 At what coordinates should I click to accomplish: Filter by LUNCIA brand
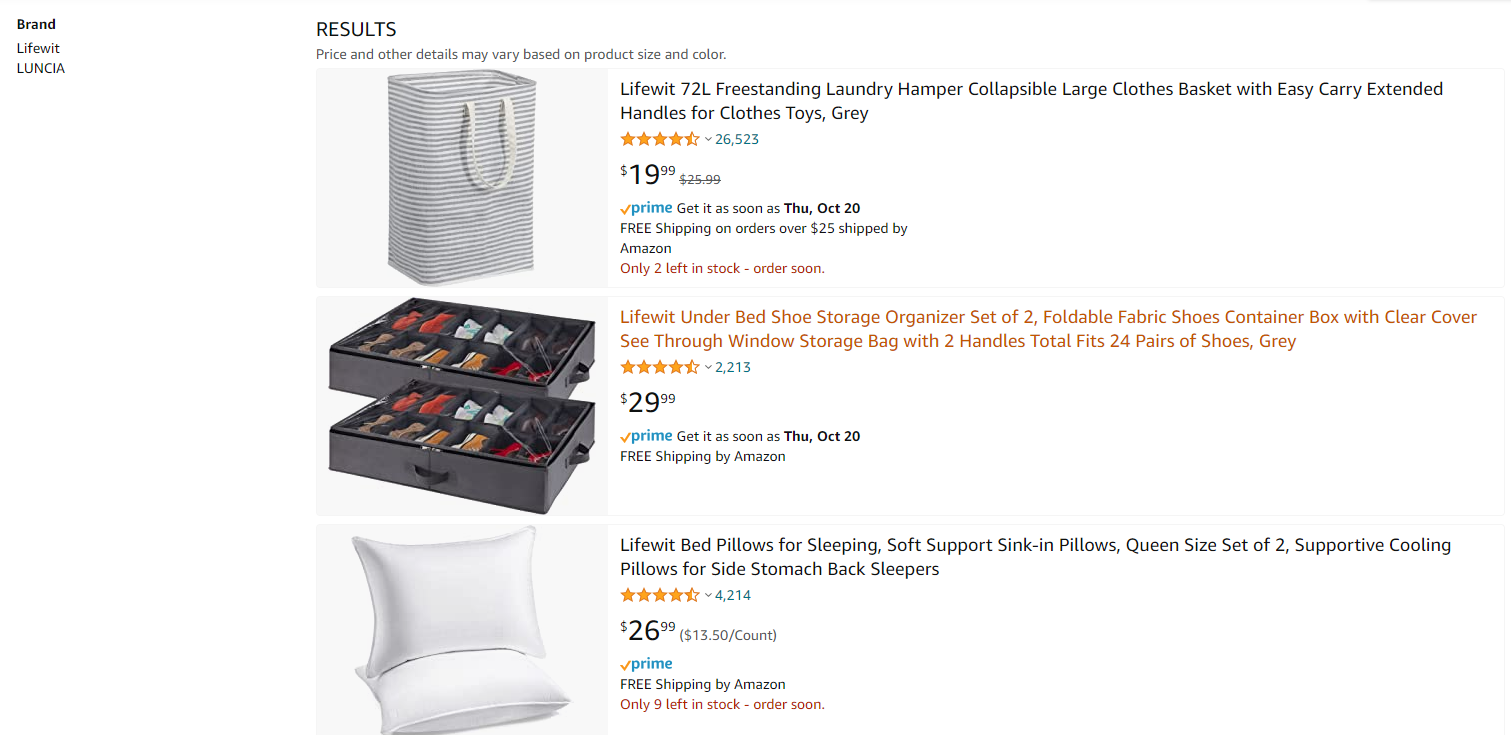pyautogui.click(x=41, y=68)
